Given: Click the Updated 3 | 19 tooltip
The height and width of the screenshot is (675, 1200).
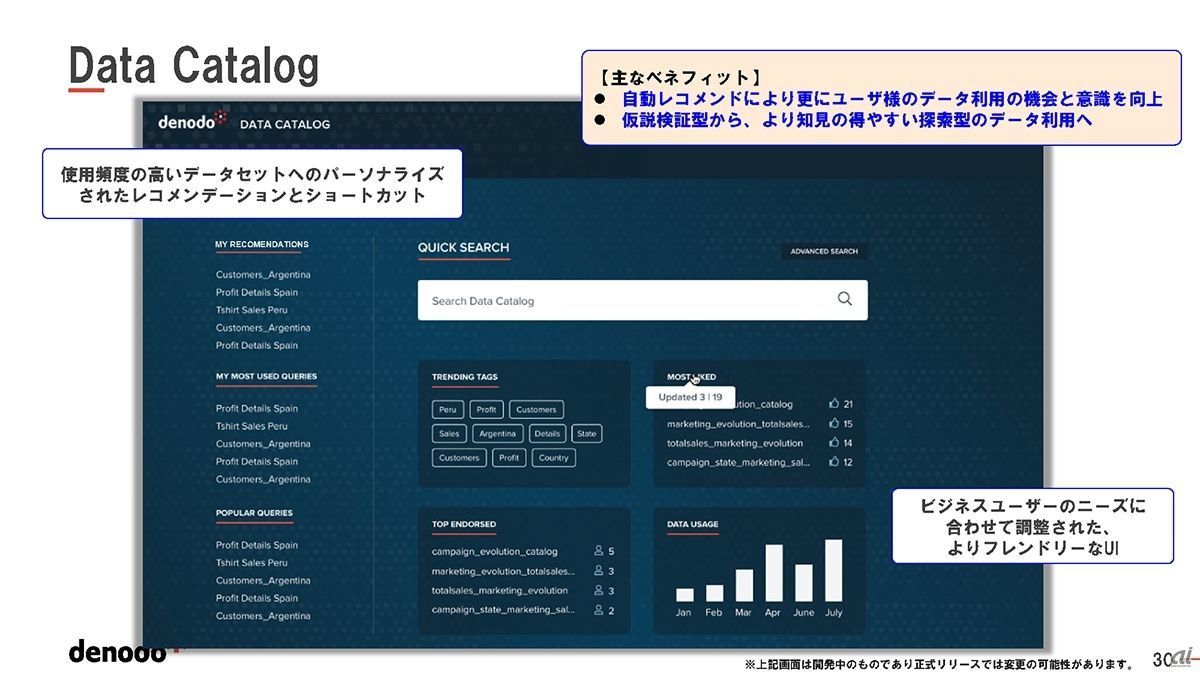Looking at the screenshot, I should 690,397.
